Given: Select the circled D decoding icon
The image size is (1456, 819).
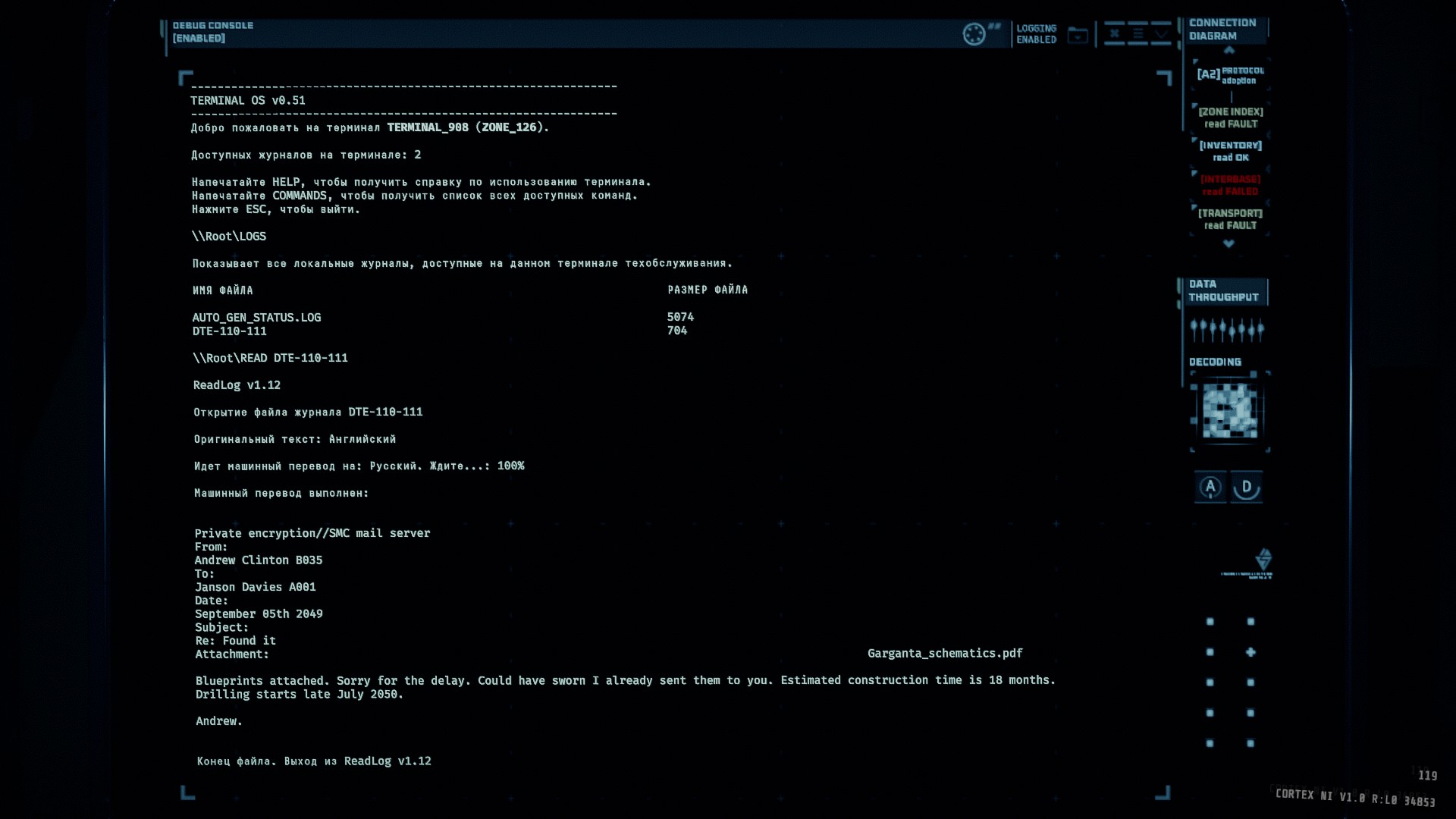Looking at the screenshot, I should pos(1246,487).
